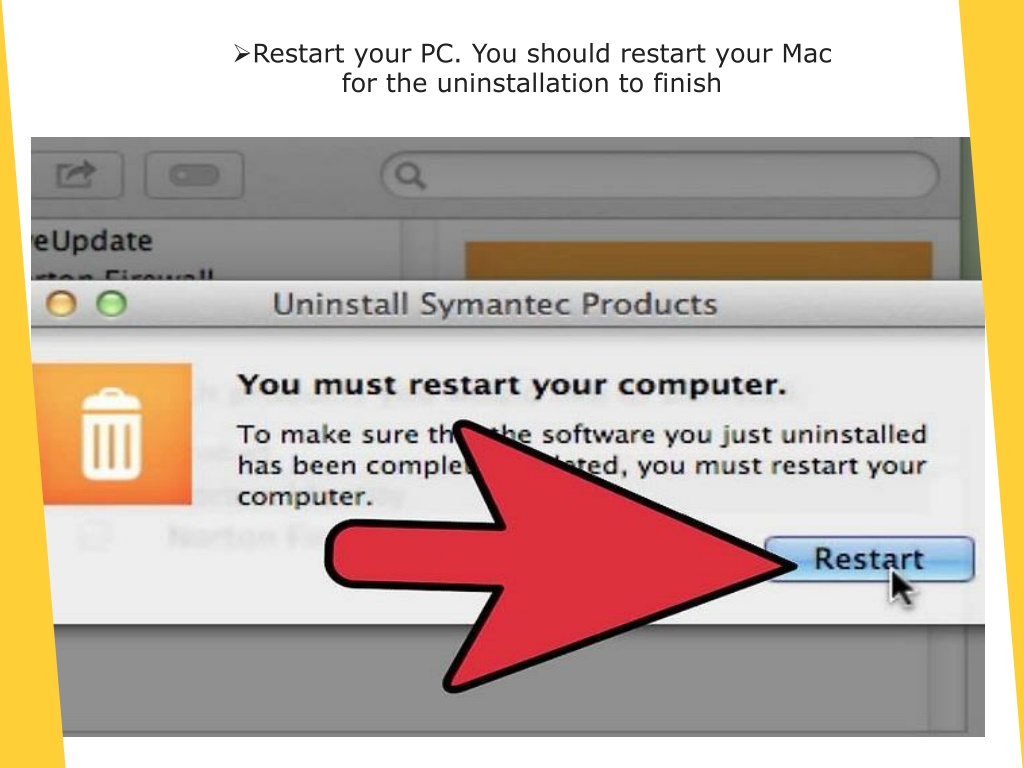
Task: Click the "You must restart your computer." heading
Action: tap(511, 385)
